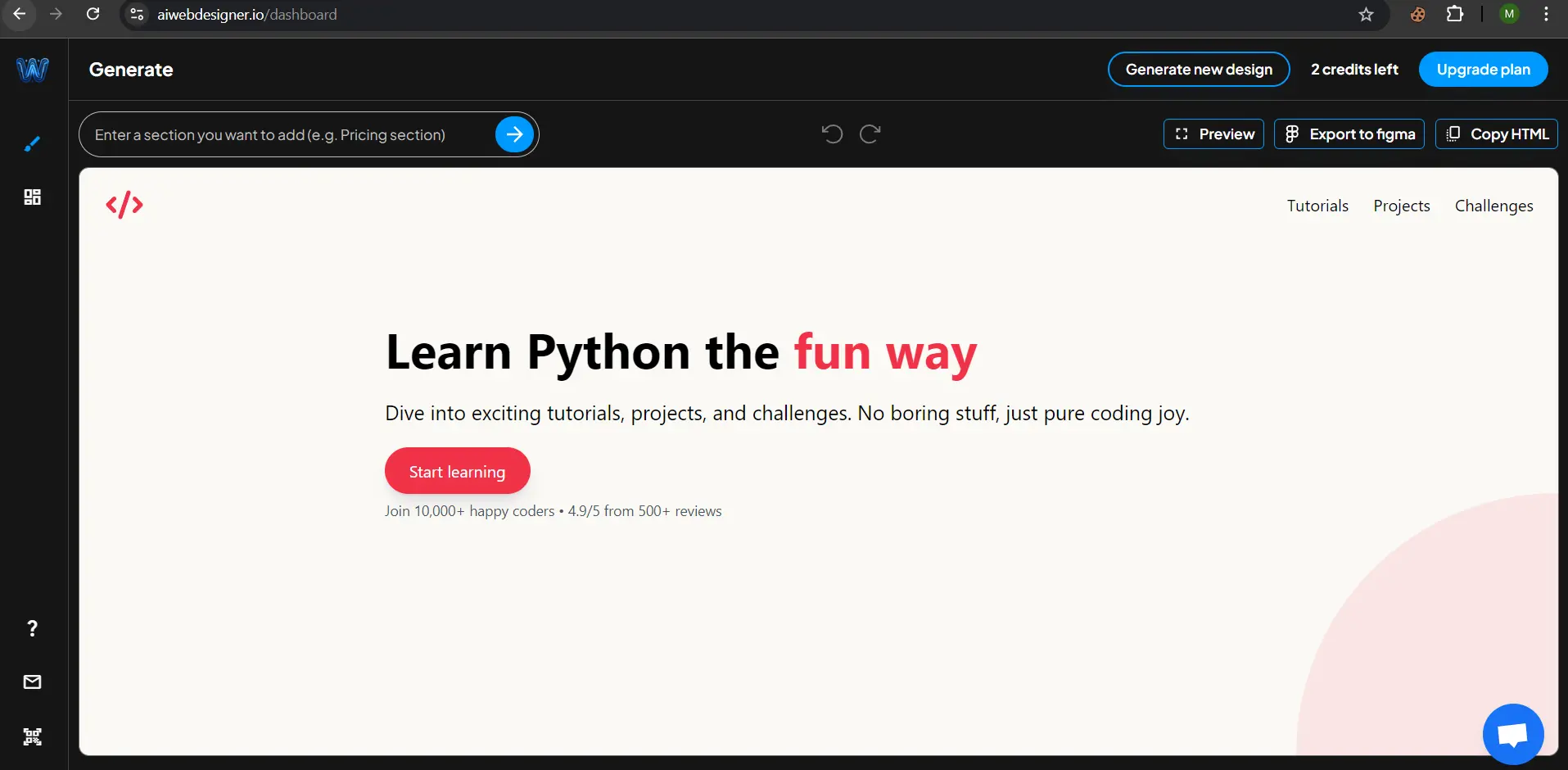
Task: Click the Upgrade plan button
Action: 1483,70
